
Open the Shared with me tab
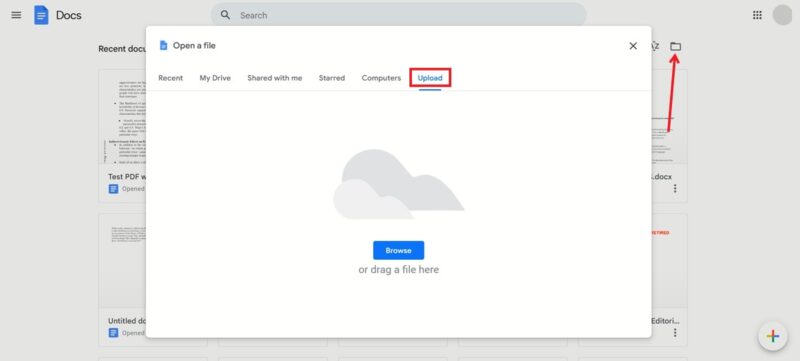[x=274, y=78]
